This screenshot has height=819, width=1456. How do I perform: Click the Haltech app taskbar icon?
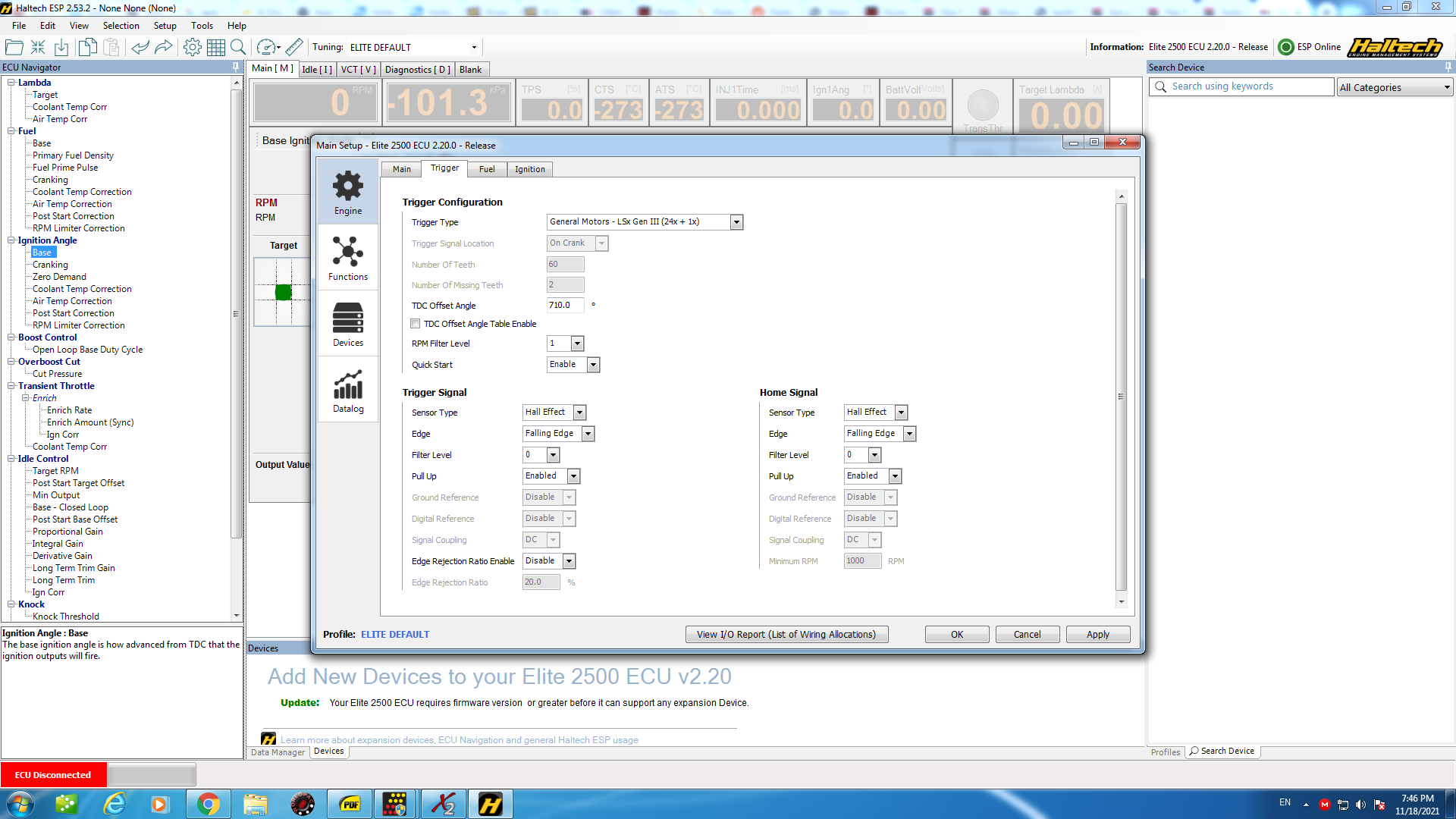490,804
